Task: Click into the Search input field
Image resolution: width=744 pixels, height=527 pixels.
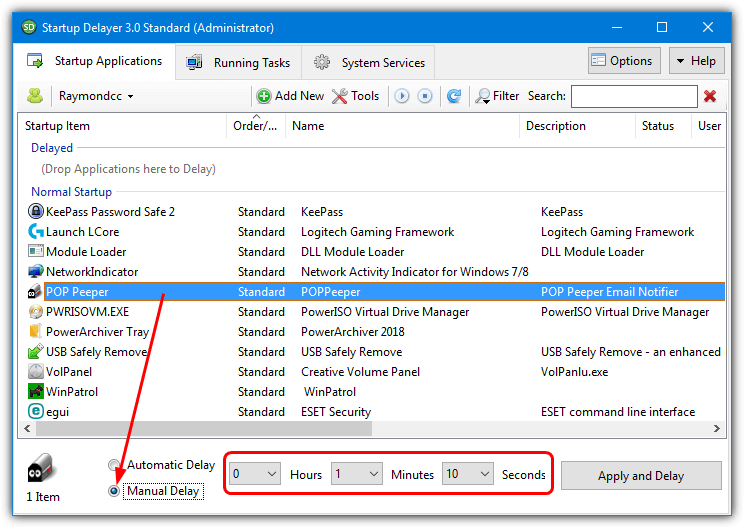Action: coord(634,97)
